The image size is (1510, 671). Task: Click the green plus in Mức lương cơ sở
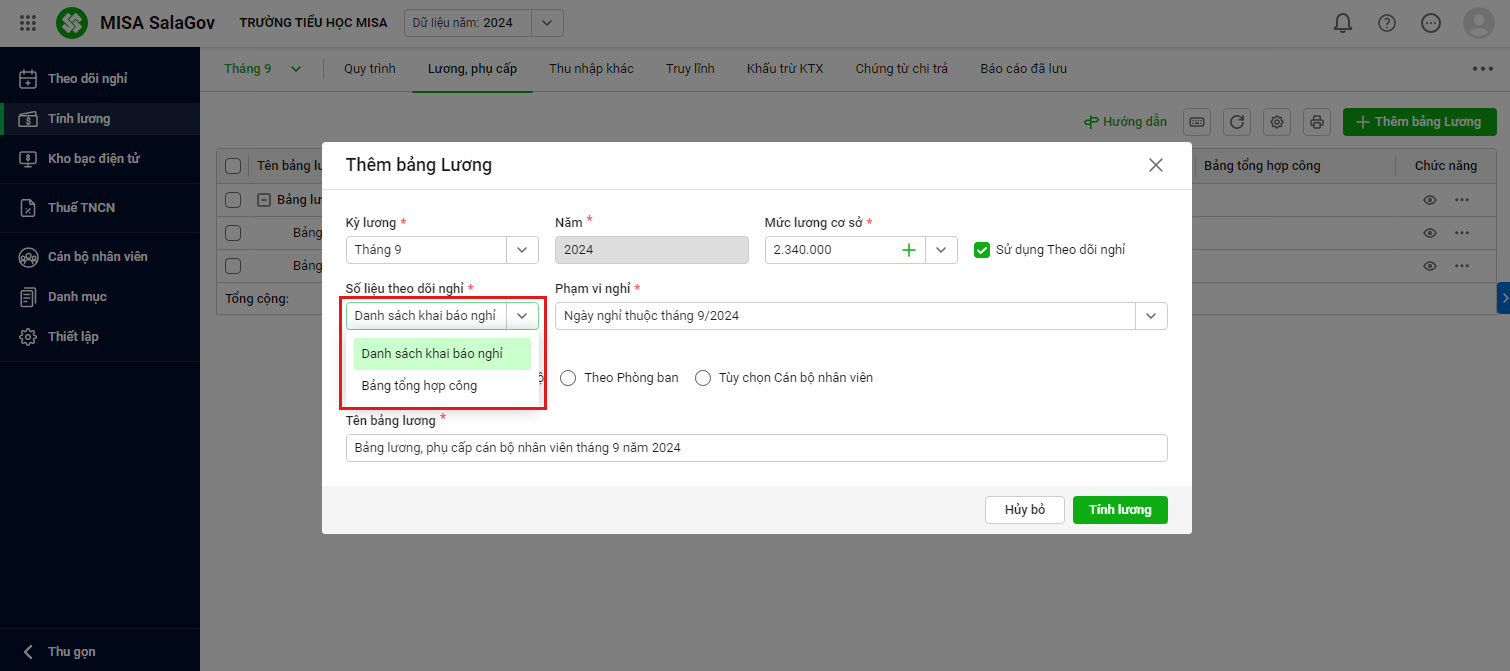(909, 250)
